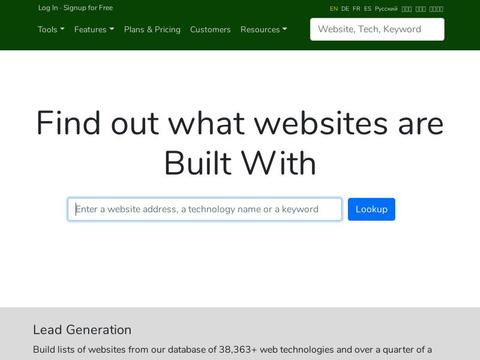The width and height of the screenshot is (480, 360).
Task: Expand the Resources dropdown menu
Action: 264,29
